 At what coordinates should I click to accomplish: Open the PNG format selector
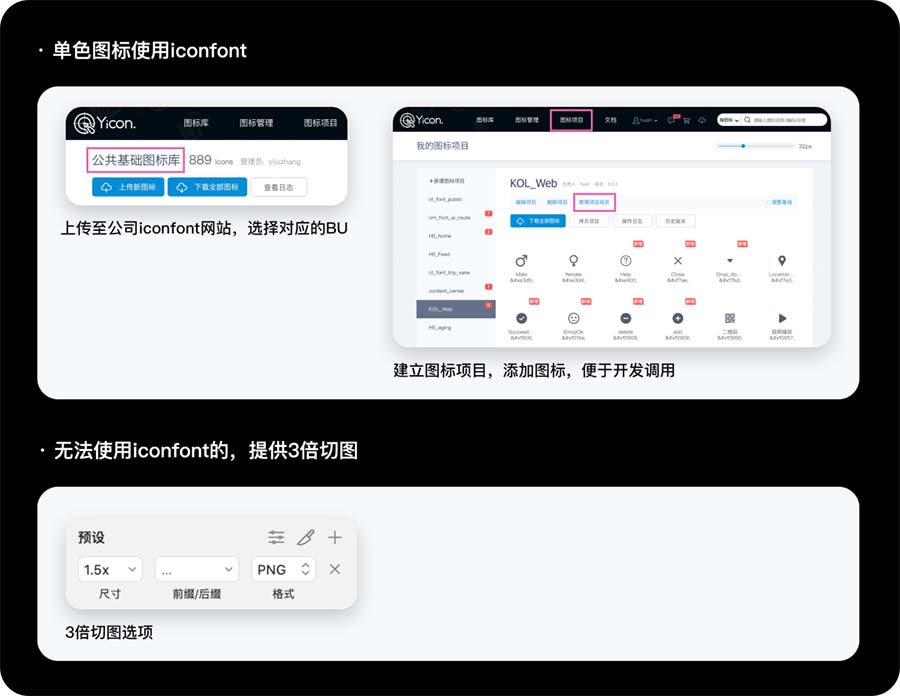click(x=284, y=569)
